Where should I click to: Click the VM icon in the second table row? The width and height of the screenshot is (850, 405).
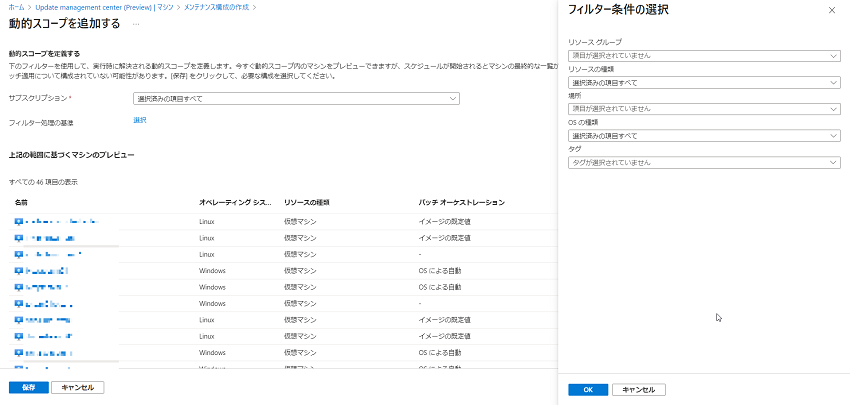pyautogui.click(x=19, y=238)
